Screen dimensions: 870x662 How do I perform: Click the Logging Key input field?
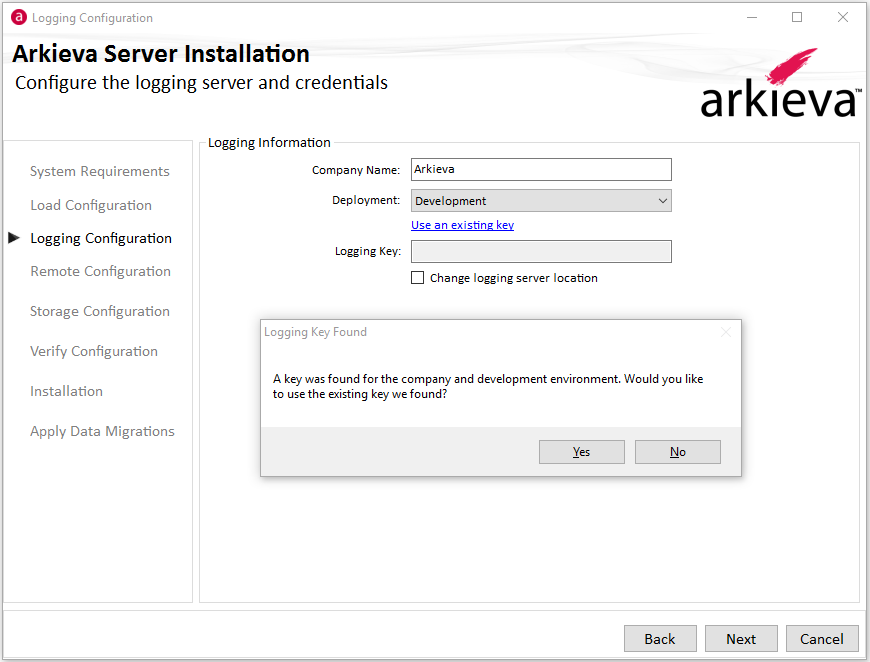(541, 251)
